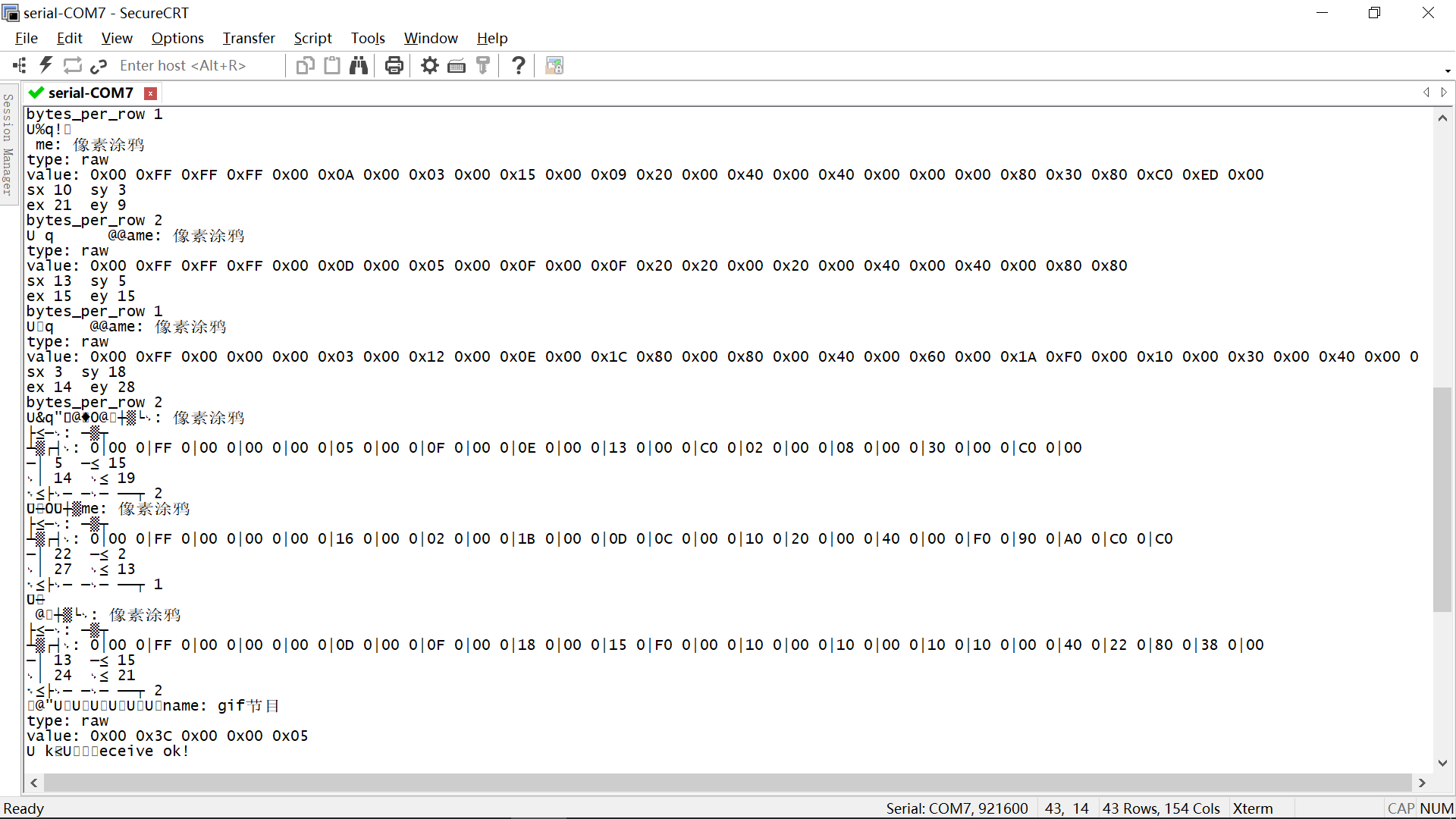
Task: Select the serial-COM7 session tab
Action: (x=90, y=93)
